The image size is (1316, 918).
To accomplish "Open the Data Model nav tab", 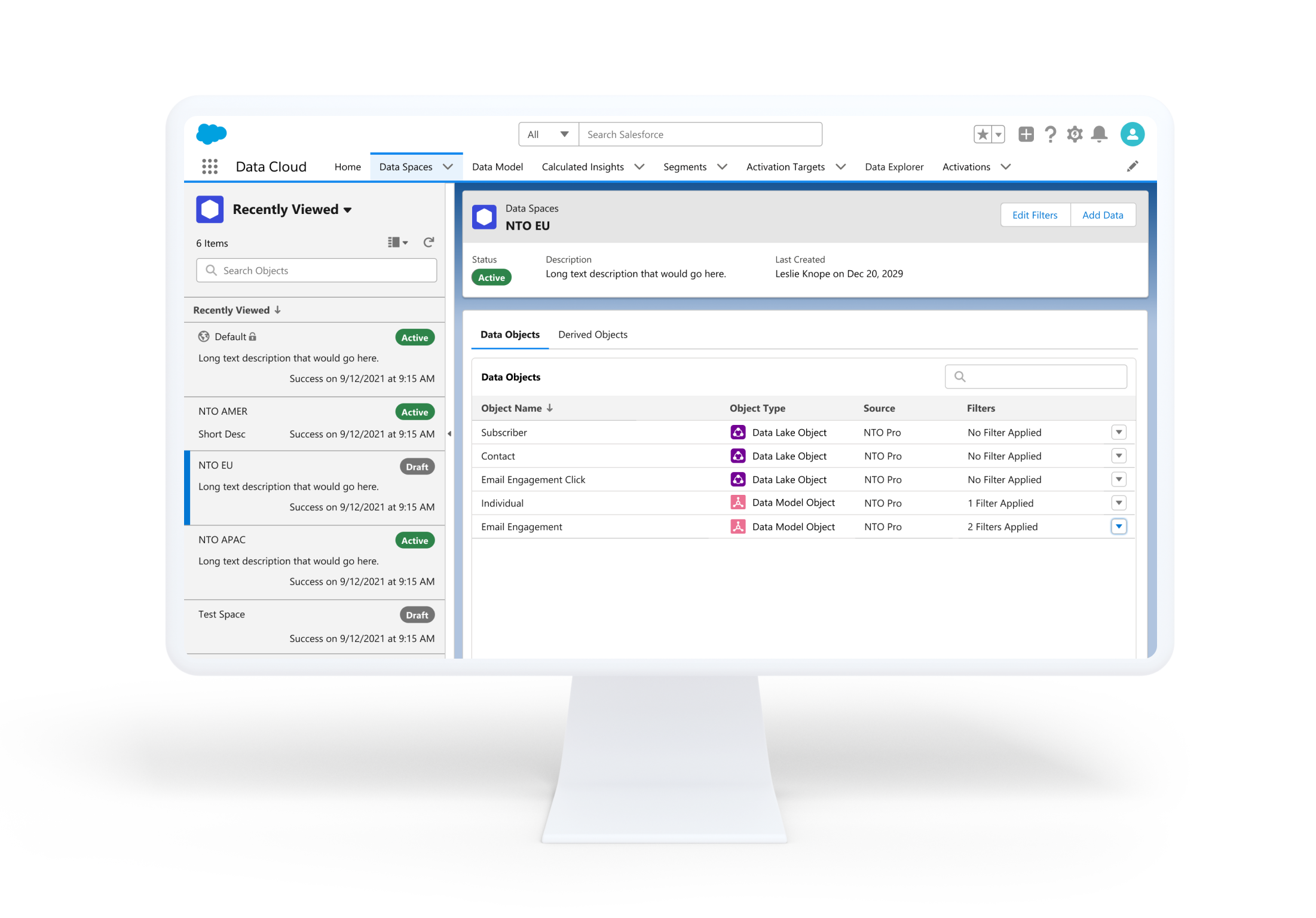I will tap(497, 167).
